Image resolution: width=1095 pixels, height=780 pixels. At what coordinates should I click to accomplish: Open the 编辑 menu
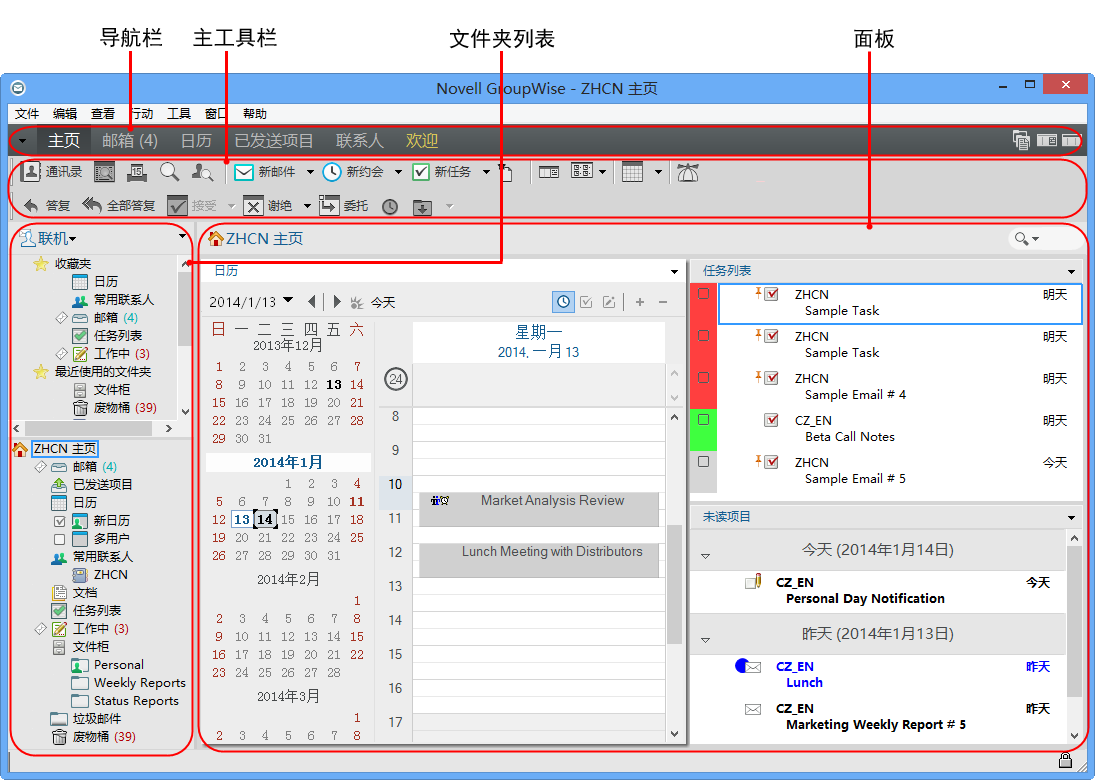pos(65,114)
